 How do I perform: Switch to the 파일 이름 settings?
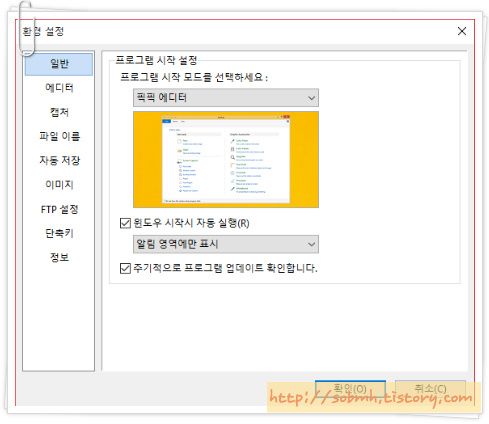coord(59,136)
